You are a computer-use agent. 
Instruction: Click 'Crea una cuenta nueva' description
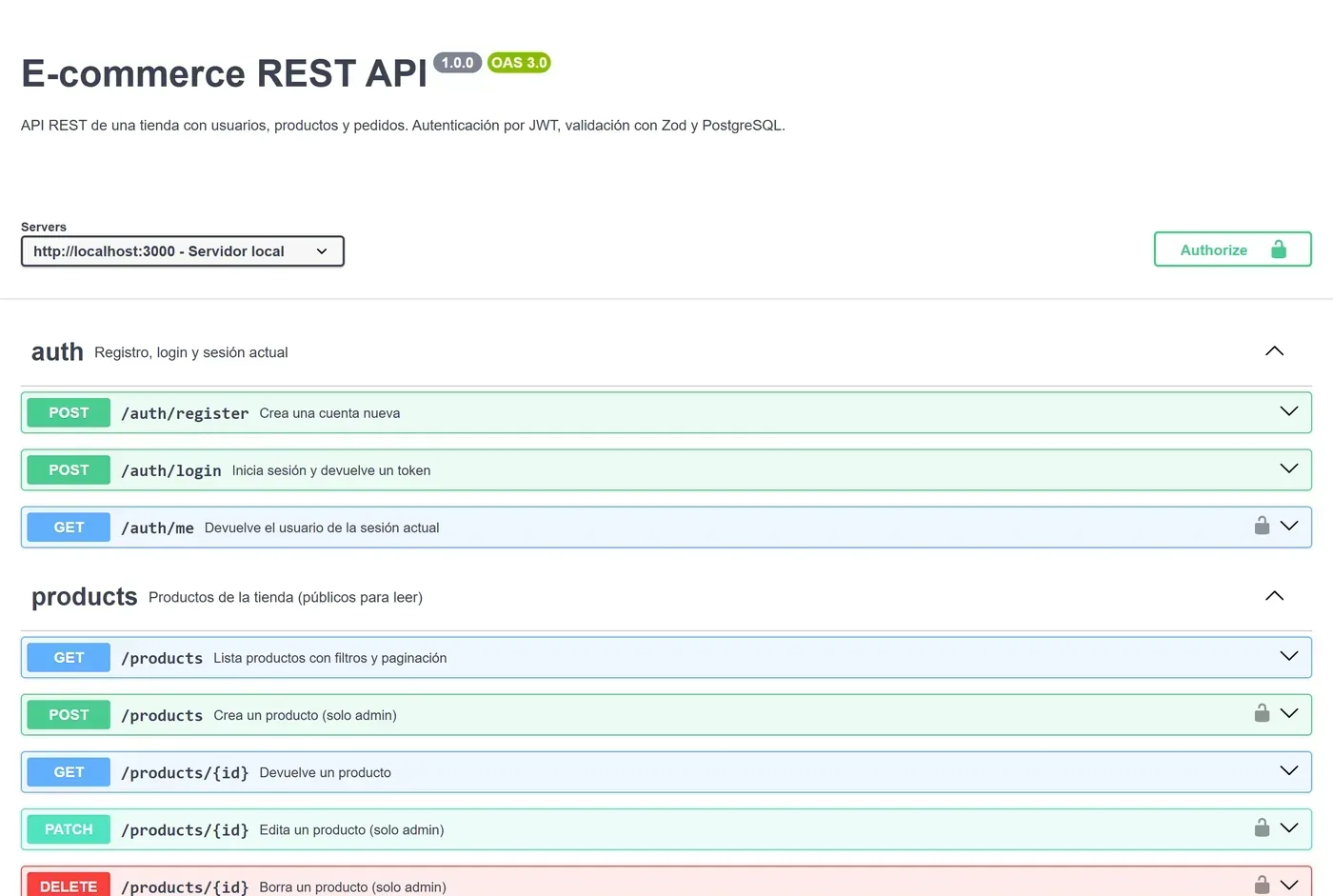coord(329,413)
